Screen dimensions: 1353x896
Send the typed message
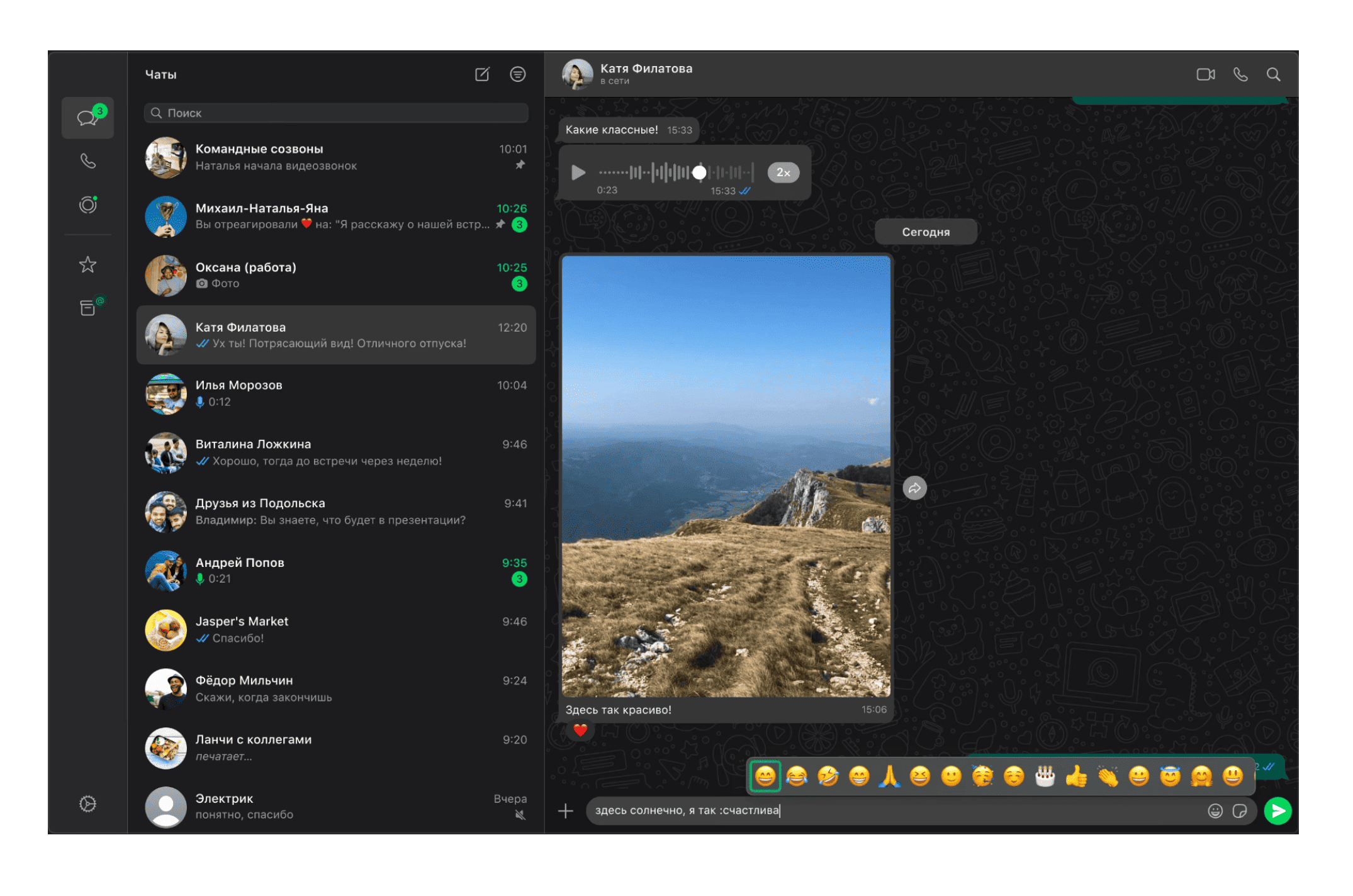point(1277,810)
